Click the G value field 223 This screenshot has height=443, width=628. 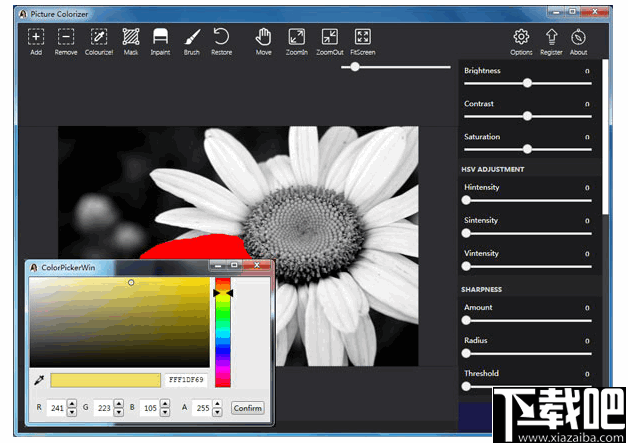click(104, 408)
